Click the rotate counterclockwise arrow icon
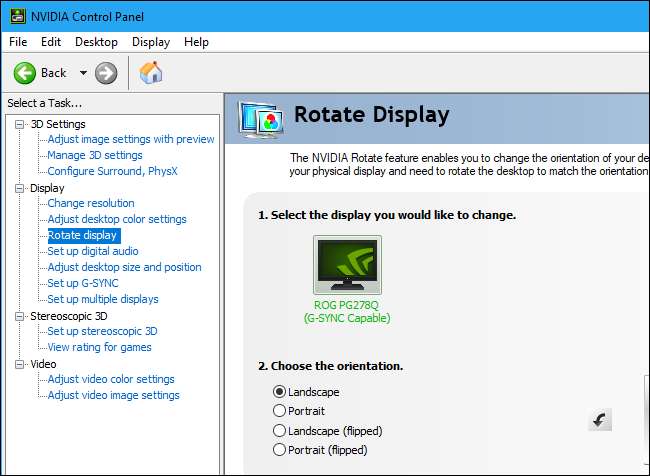The image size is (650, 476). coord(600,420)
